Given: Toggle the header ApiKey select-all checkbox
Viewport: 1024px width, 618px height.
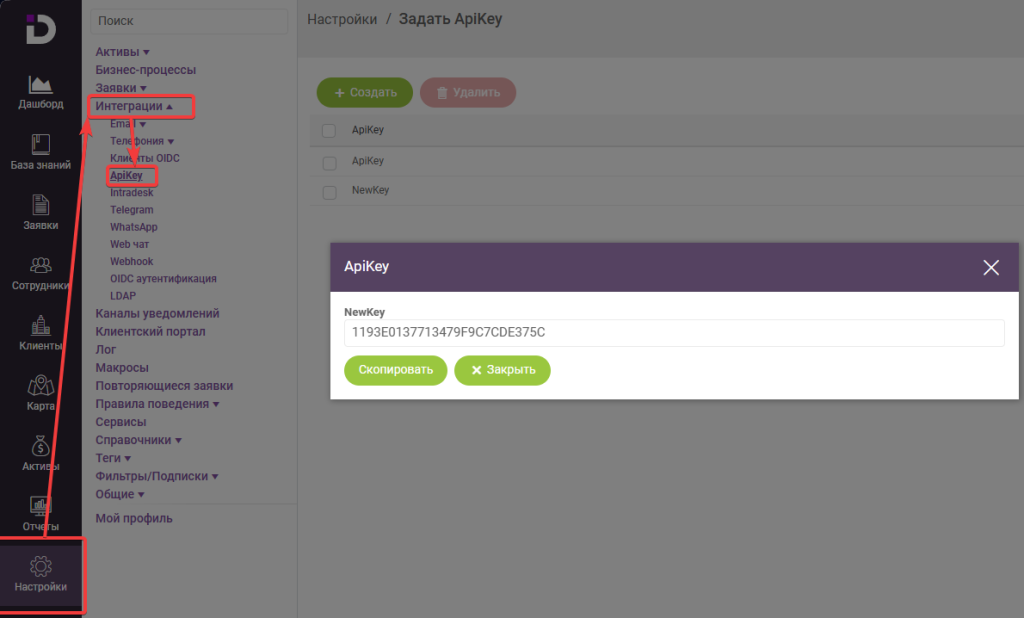Looking at the screenshot, I should [329, 131].
